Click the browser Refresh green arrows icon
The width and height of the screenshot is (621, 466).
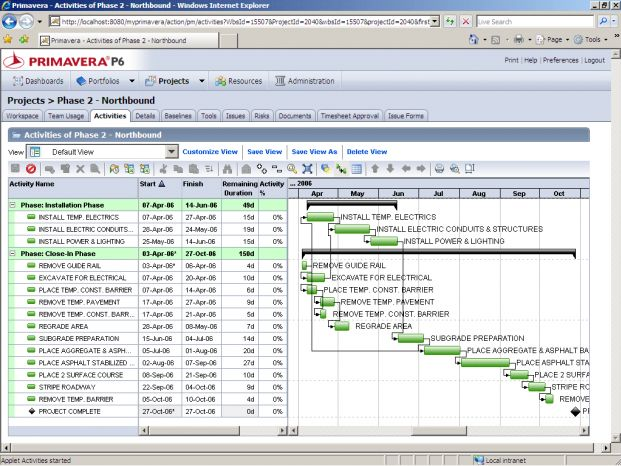tap(450, 21)
